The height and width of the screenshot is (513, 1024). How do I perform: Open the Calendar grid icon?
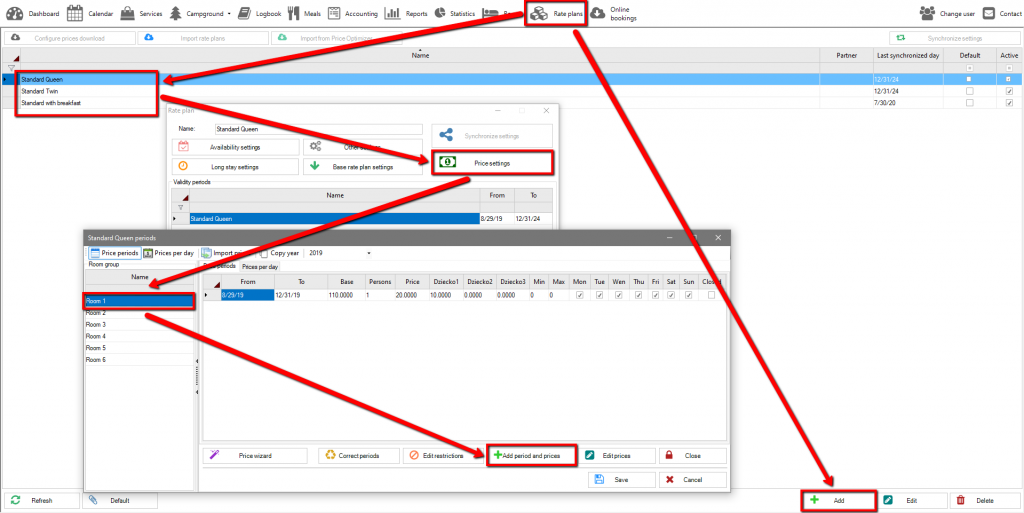pyautogui.click(x=74, y=13)
